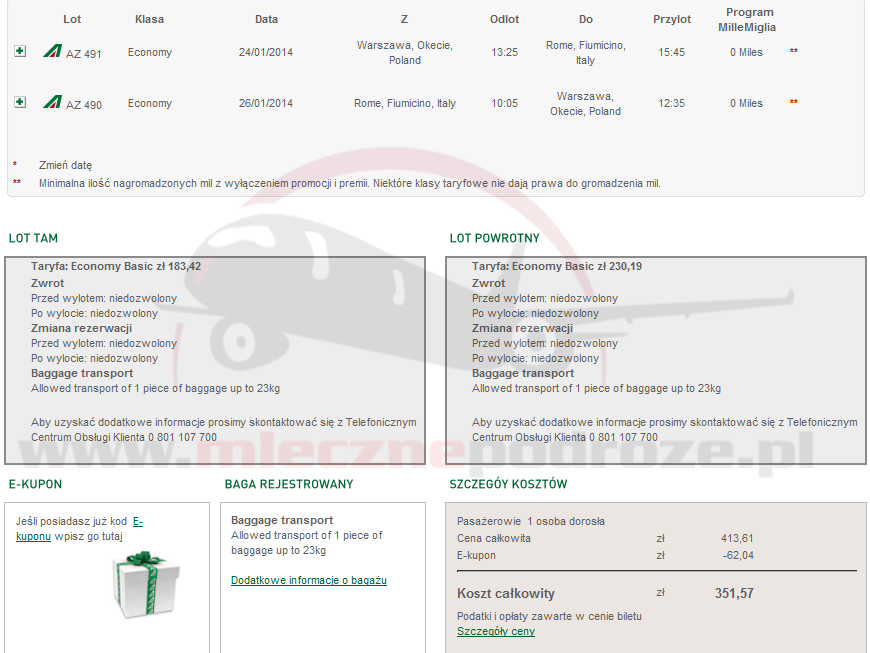Click double asterisk next to AZ 490 miles

tap(794, 102)
